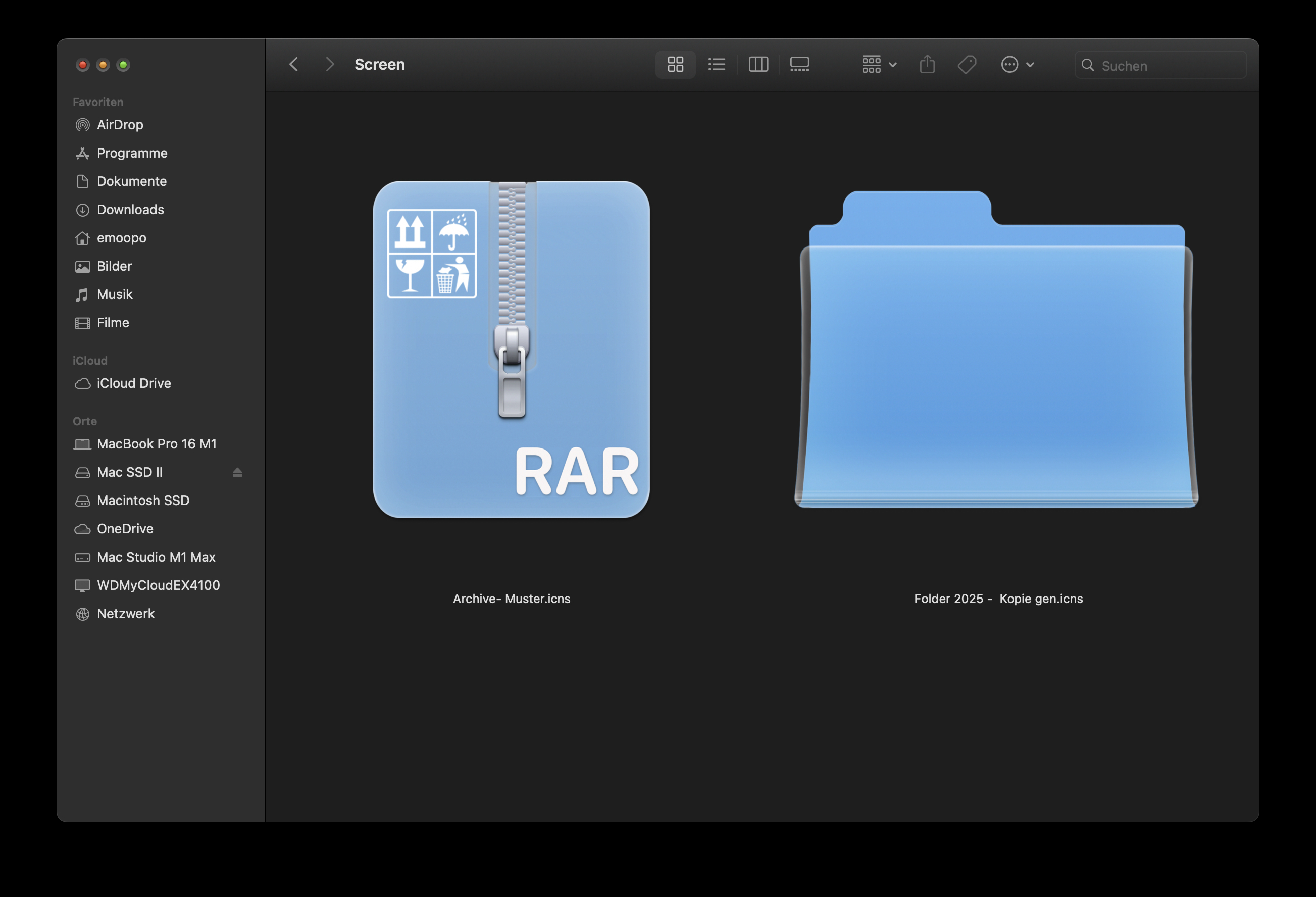Select Macintosh SSD in sidebar
The image size is (1316, 897).
[143, 501]
